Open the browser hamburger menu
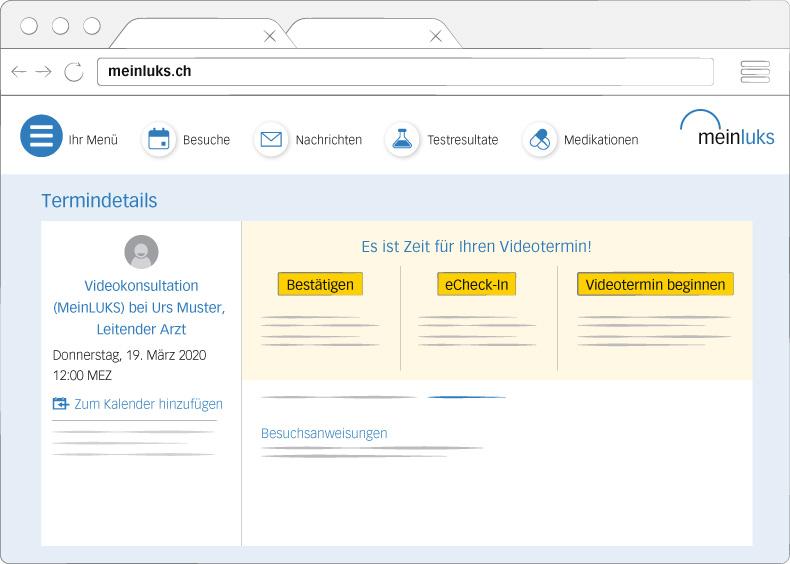This screenshot has height=564, width=790. (x=755, y=72)
